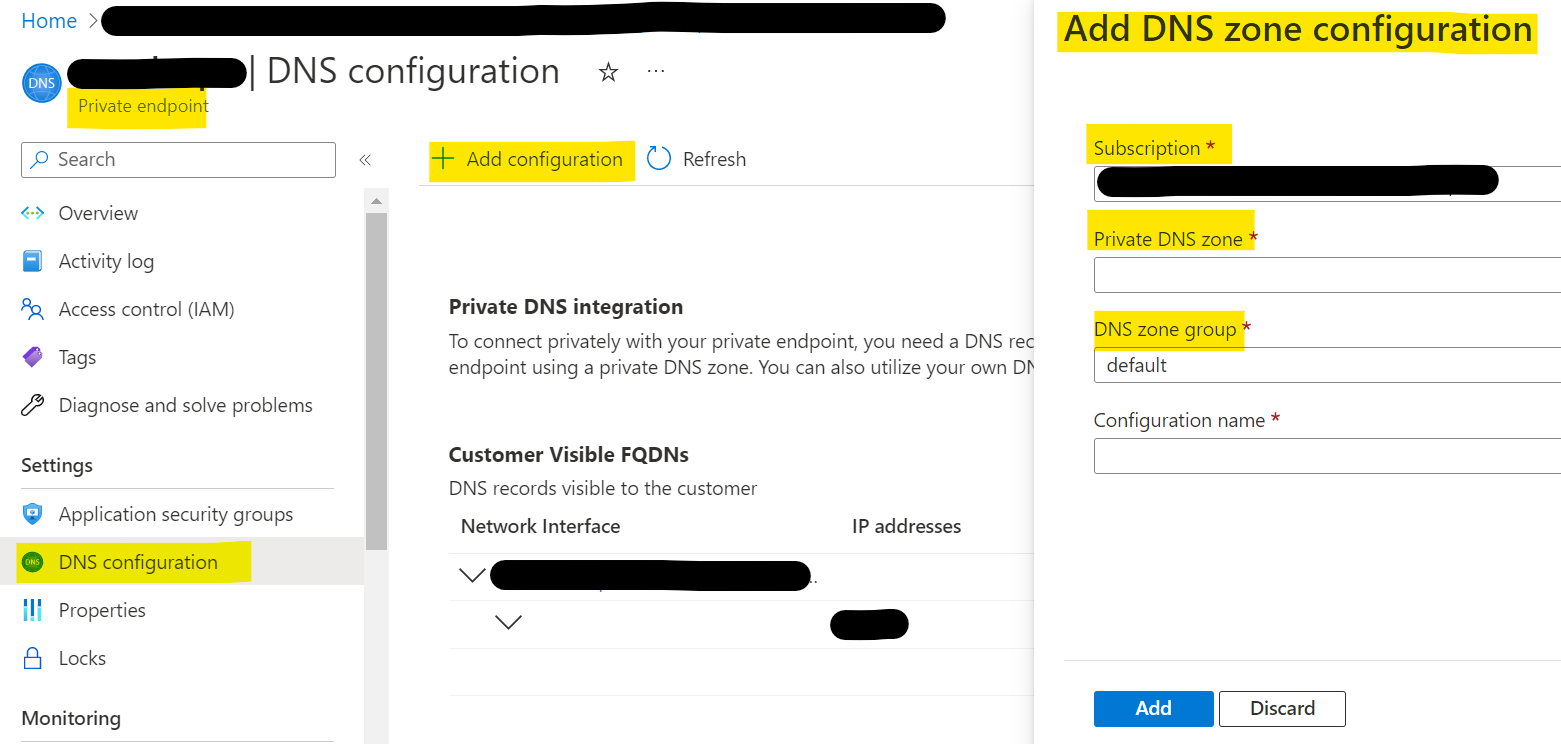This screenshot has height=744, width=1561.
Task: Click the Tags icon in sidebar
Action: pyautogui.click(x=32, y=357)
